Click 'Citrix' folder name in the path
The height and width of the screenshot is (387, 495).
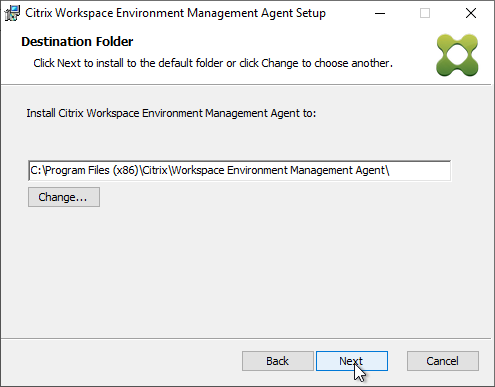point(155,170)
